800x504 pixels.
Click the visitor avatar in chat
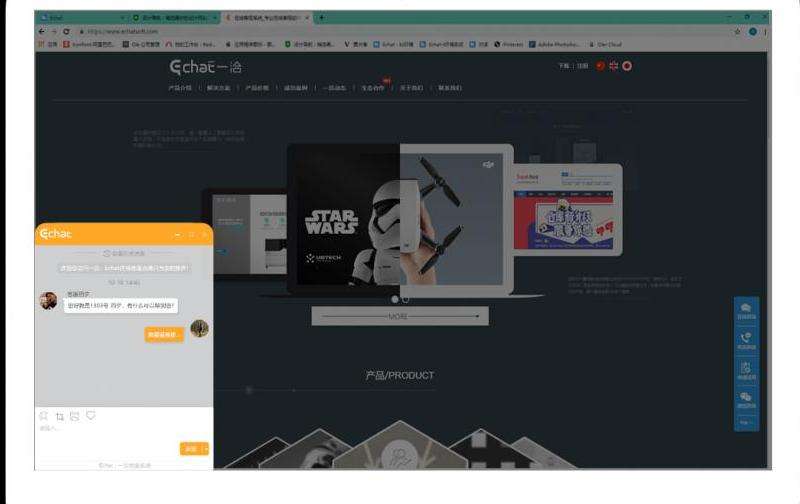(199, 329)
